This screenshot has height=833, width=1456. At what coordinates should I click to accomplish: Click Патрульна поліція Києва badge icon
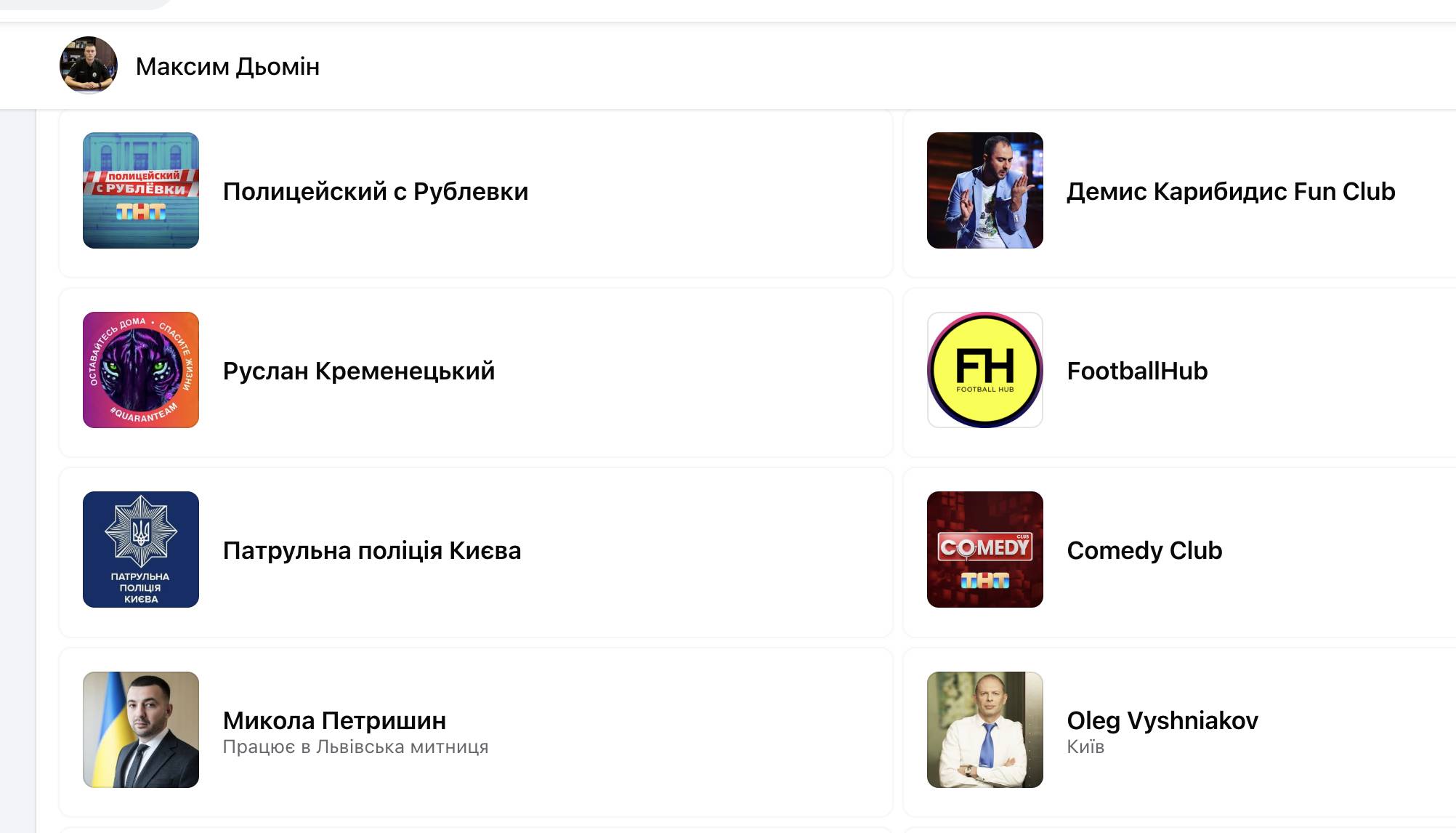tap(141, 550)
